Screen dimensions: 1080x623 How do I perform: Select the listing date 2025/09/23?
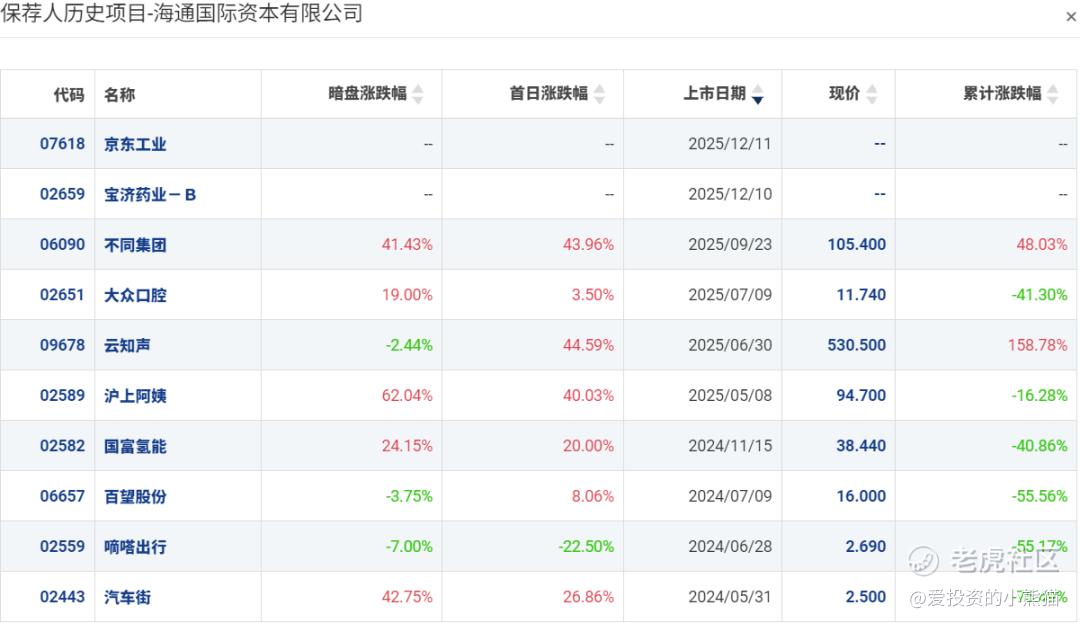pos(730,244)
